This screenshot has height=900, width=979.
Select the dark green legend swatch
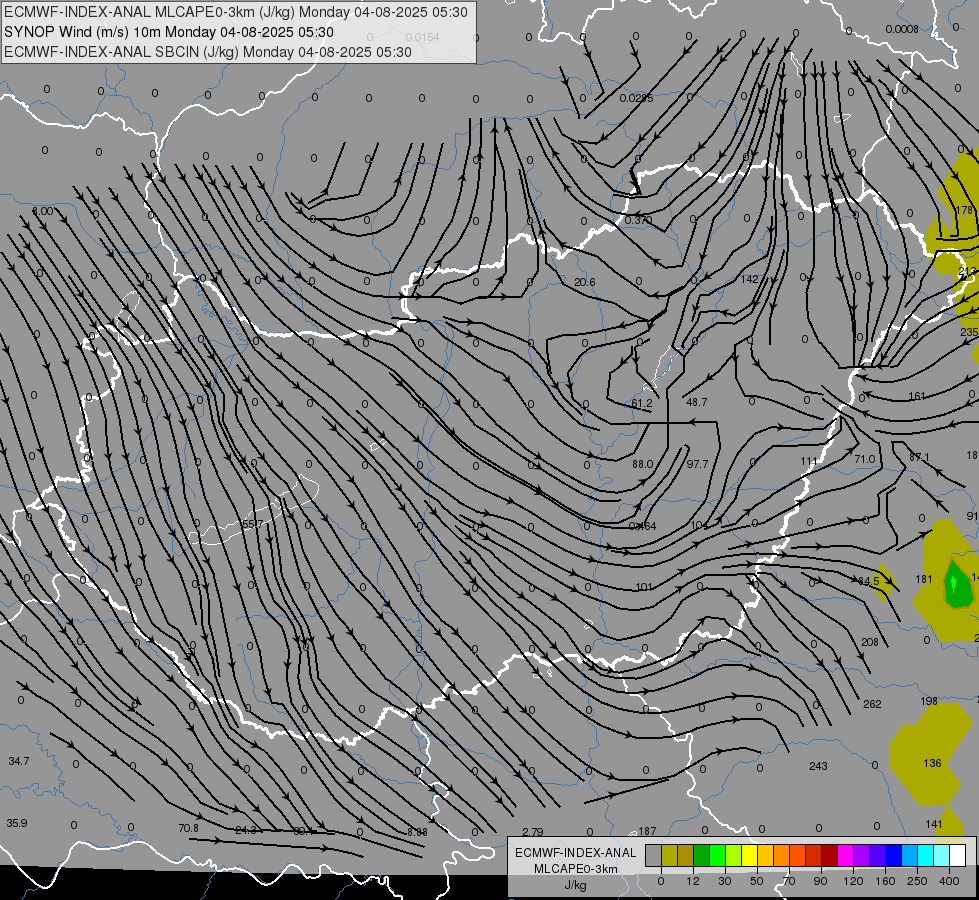coord(701,855)
